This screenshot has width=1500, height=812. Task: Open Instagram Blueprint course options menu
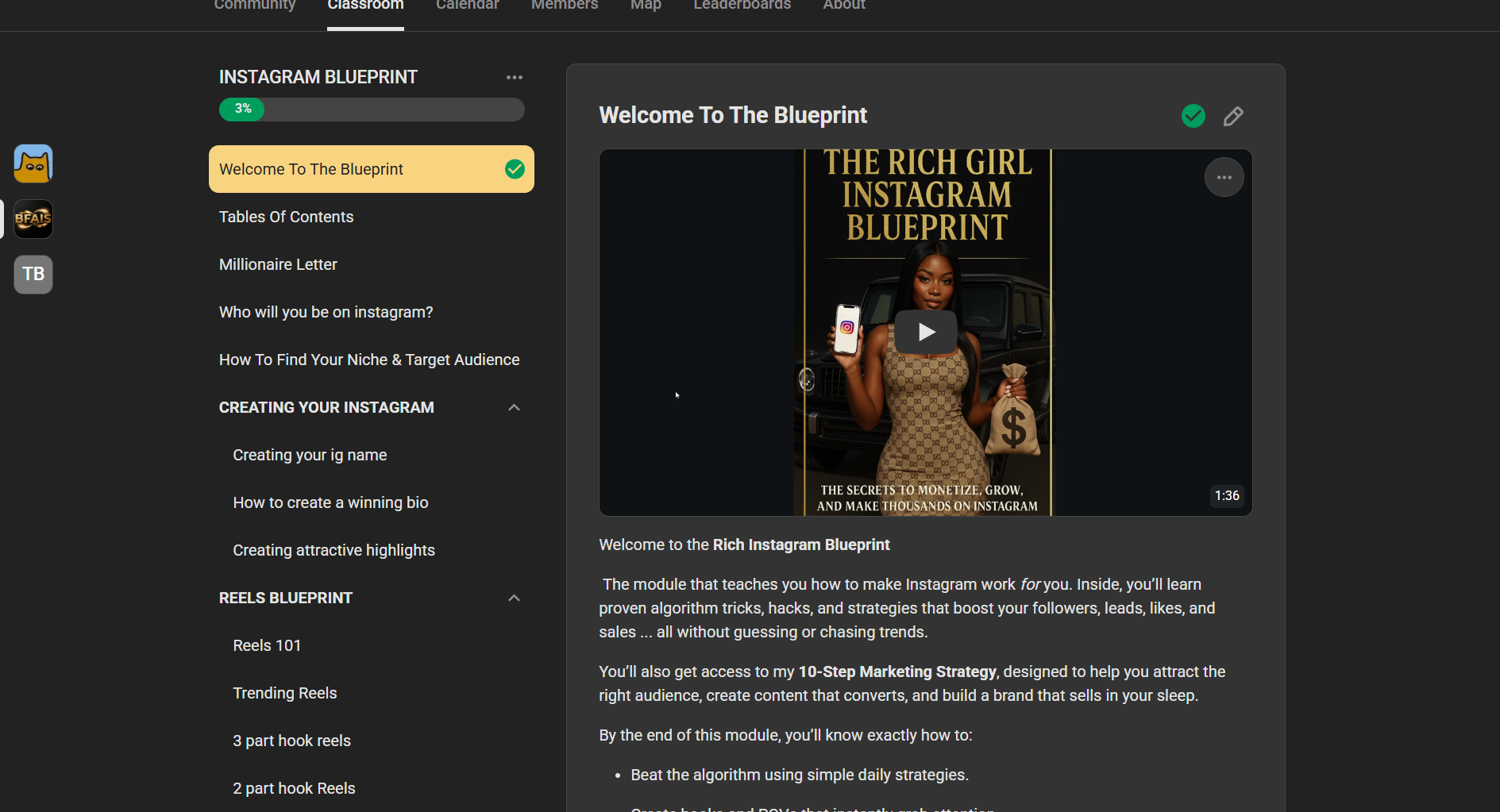(x=515, y=77)
